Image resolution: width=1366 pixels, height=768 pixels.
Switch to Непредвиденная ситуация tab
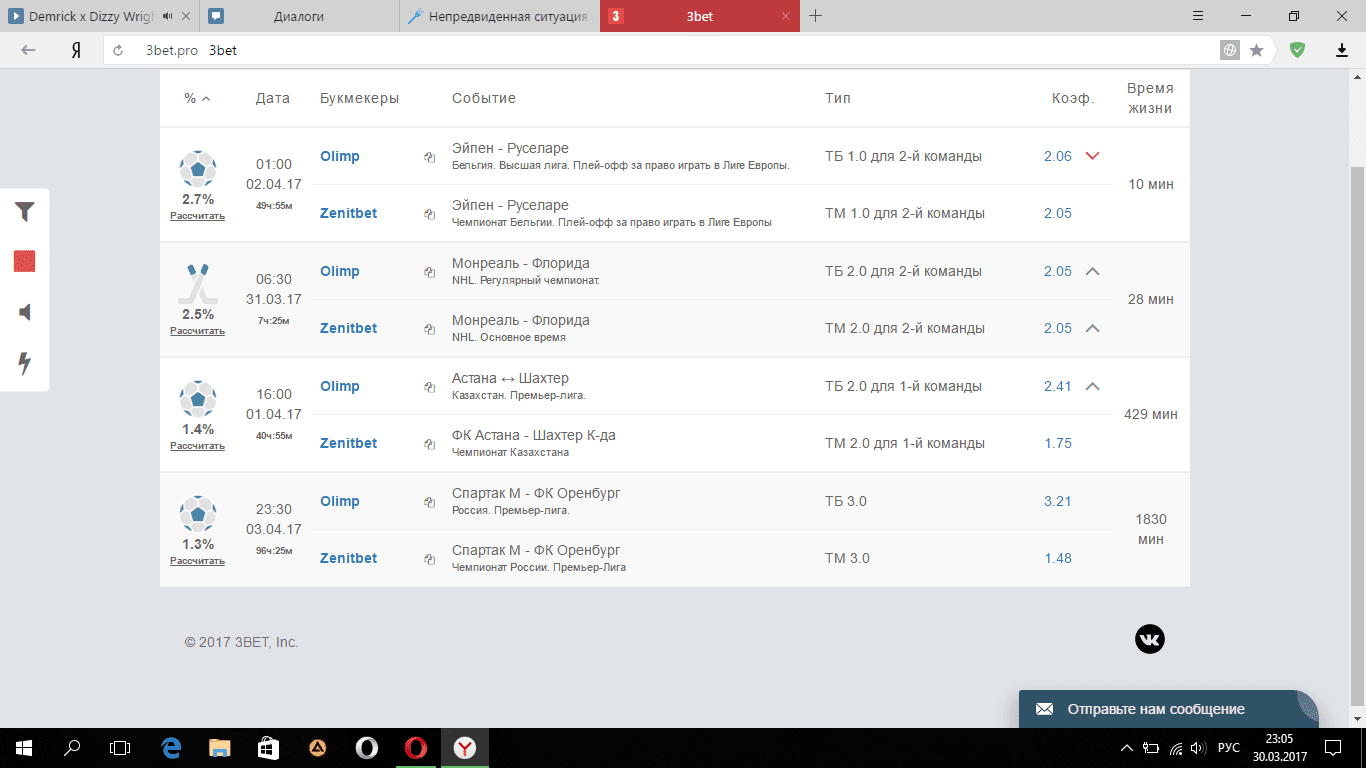click(498, 16)
